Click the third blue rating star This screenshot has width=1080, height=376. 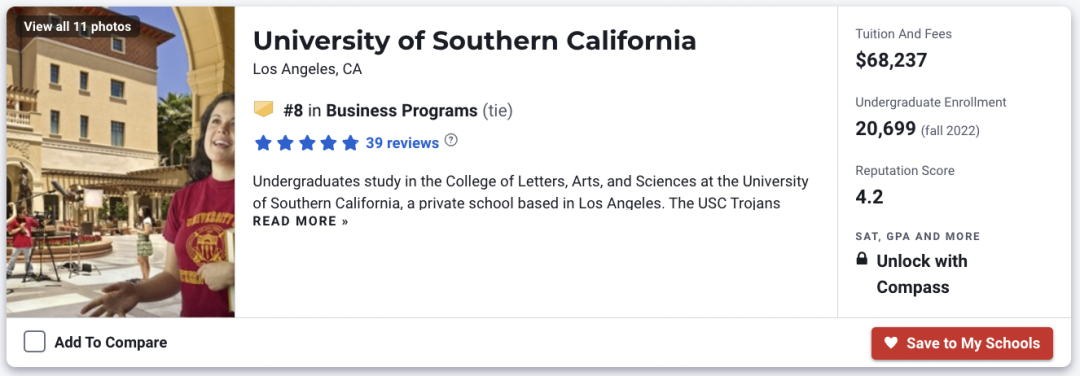pyautogui.click(x=307, y=143)
